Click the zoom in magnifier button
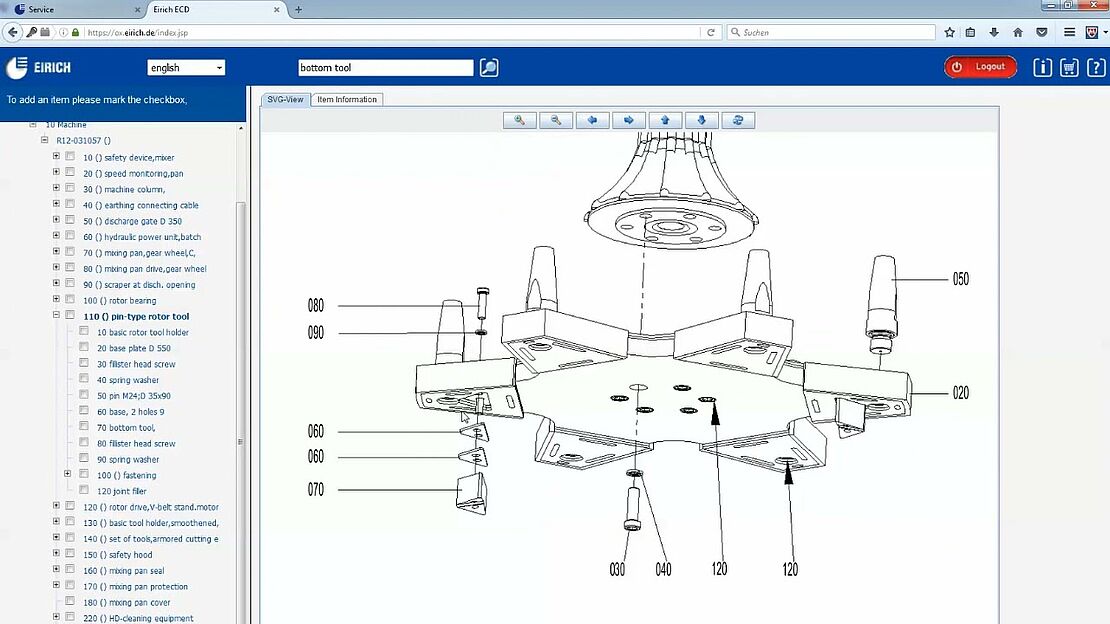The image size is (1110, 624). [x=520, y=120]
